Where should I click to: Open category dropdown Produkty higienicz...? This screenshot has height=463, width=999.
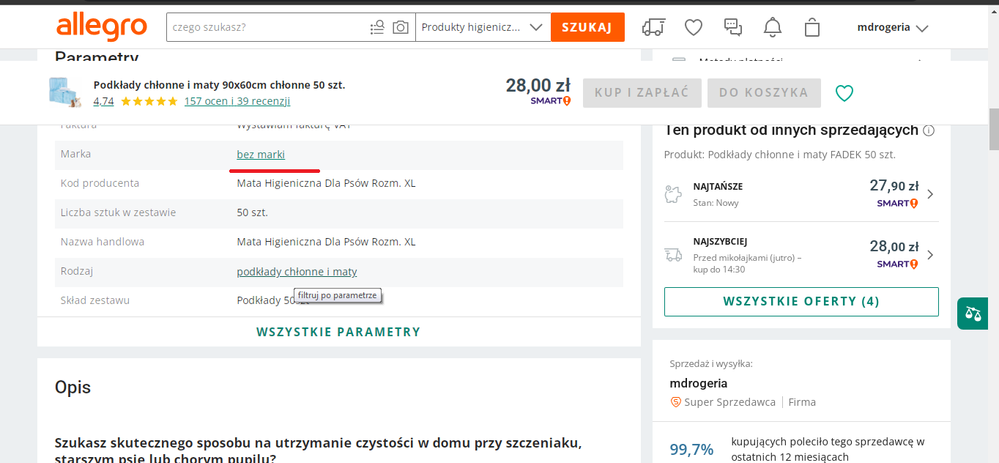(x=483, y=27)
